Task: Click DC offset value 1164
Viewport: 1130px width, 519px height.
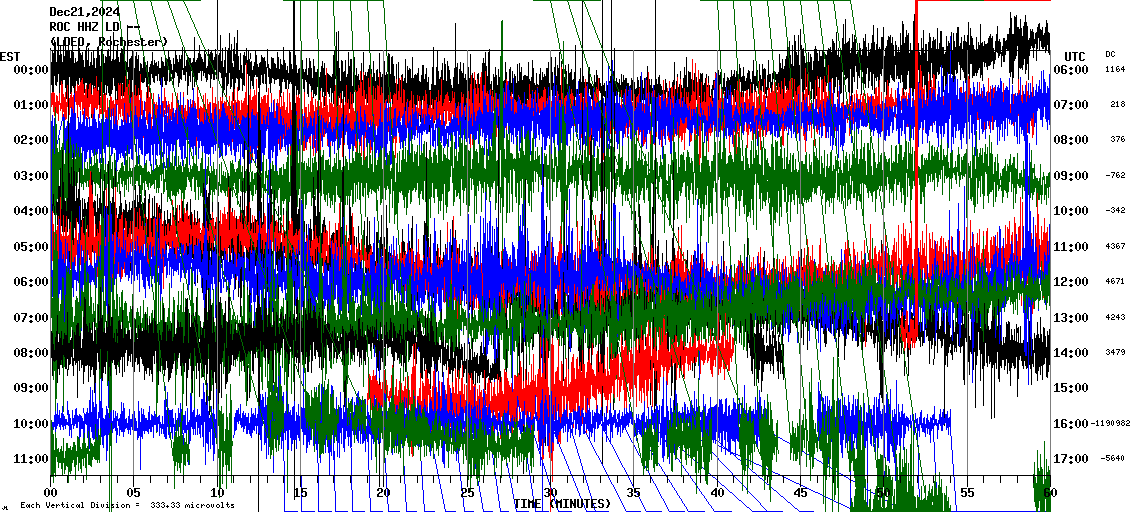Action: pos(1115,70)
